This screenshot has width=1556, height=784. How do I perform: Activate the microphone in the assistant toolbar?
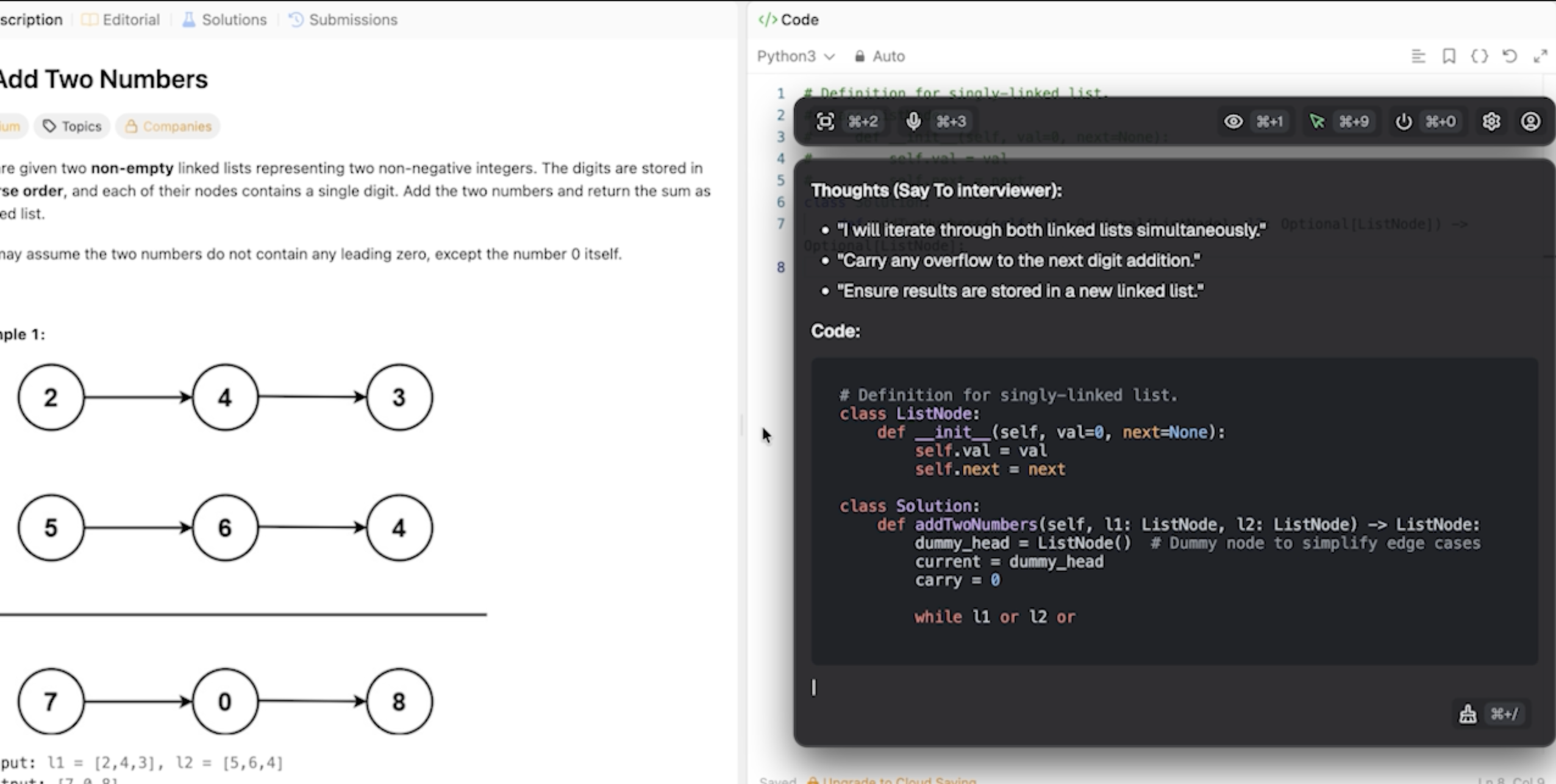click(913, 121)
